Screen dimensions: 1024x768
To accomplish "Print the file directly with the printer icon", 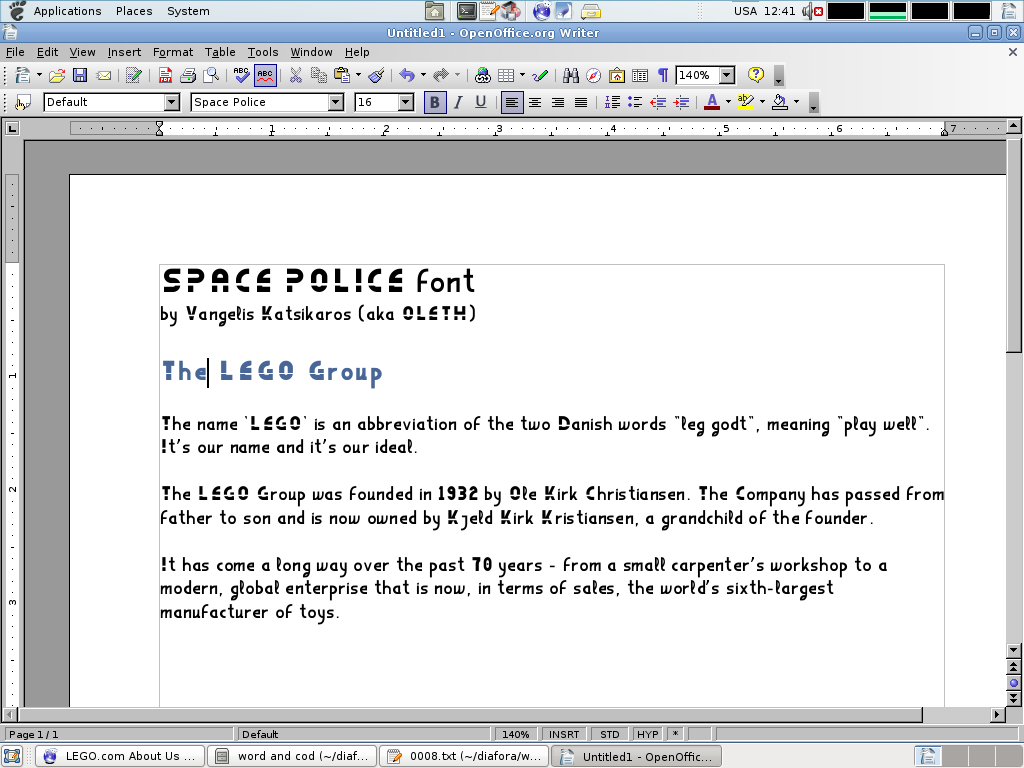I will coord(188,76).
